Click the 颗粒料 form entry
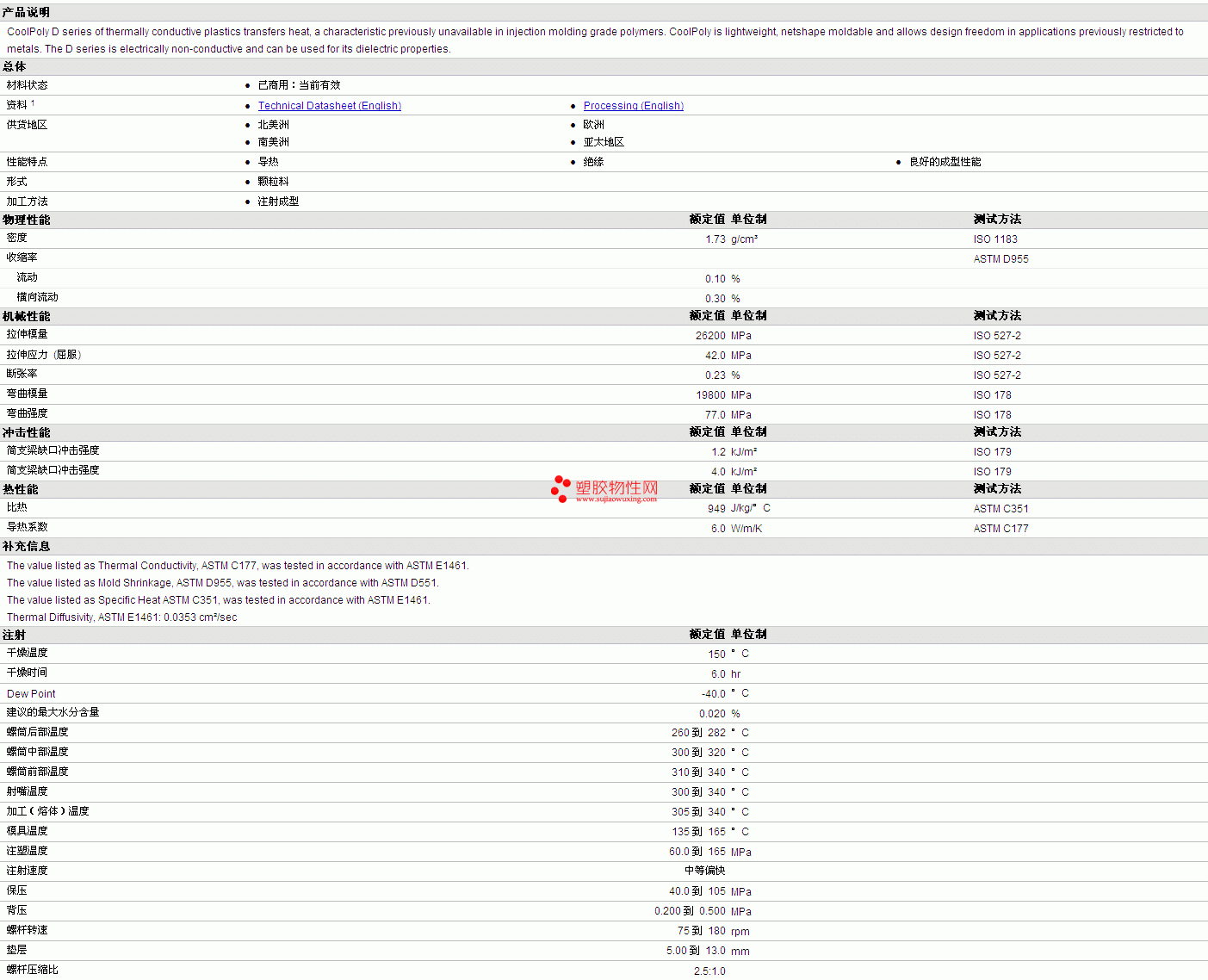This screenshot has height=980, width=1208. (274, 182)
